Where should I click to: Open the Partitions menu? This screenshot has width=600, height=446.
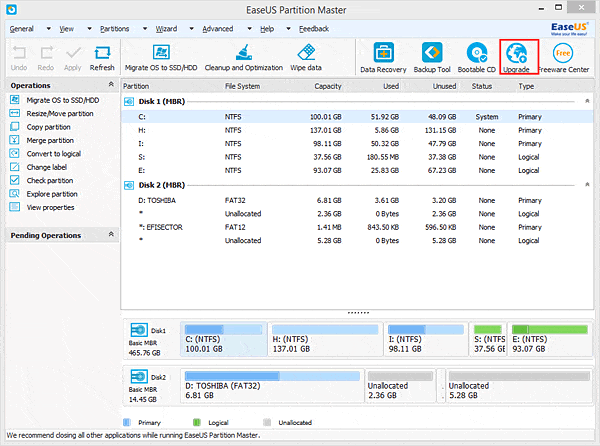[x=114, y=29]
